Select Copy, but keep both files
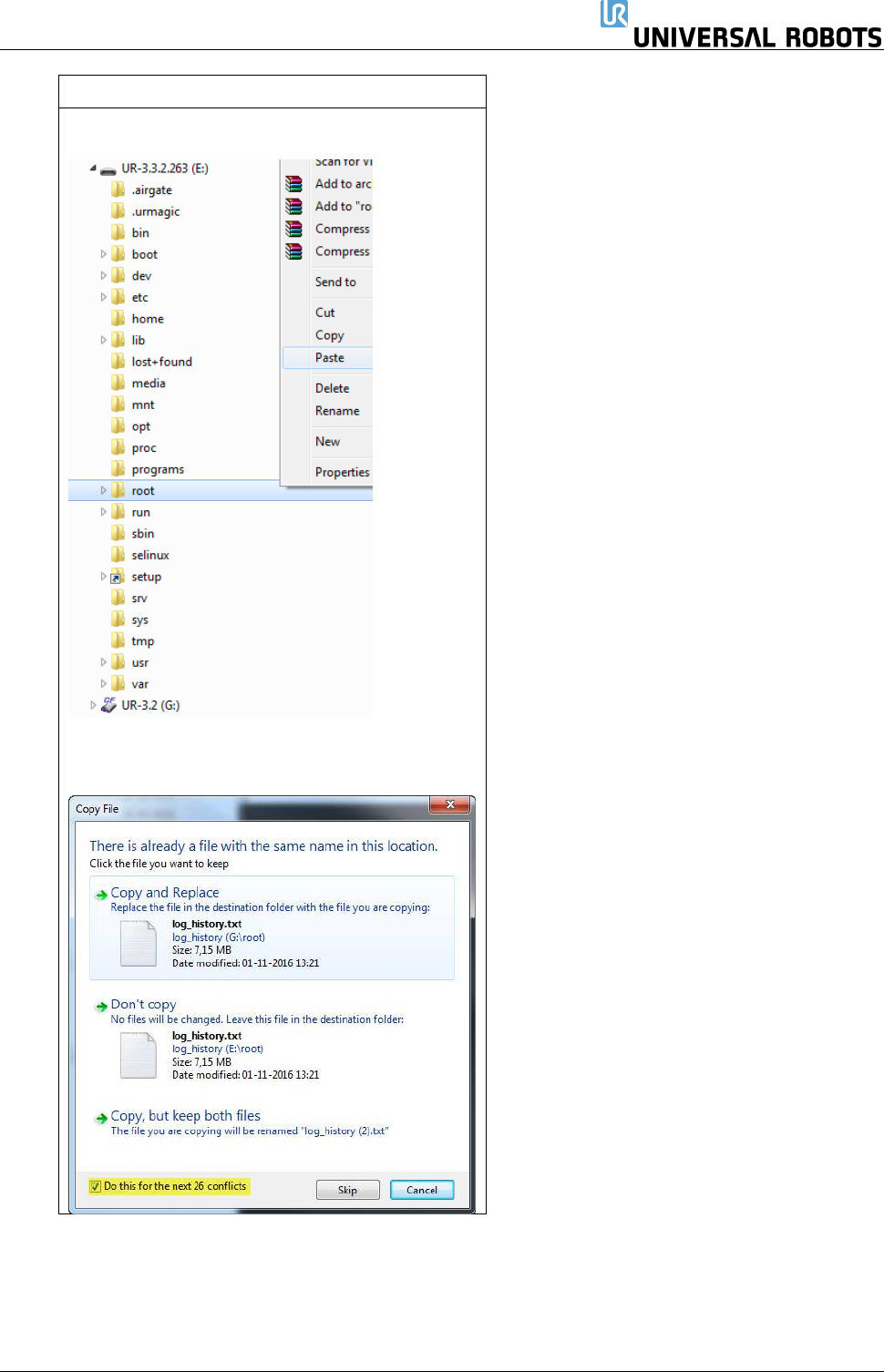The height and width of the screenshot is (1372, 884). 272,1122
